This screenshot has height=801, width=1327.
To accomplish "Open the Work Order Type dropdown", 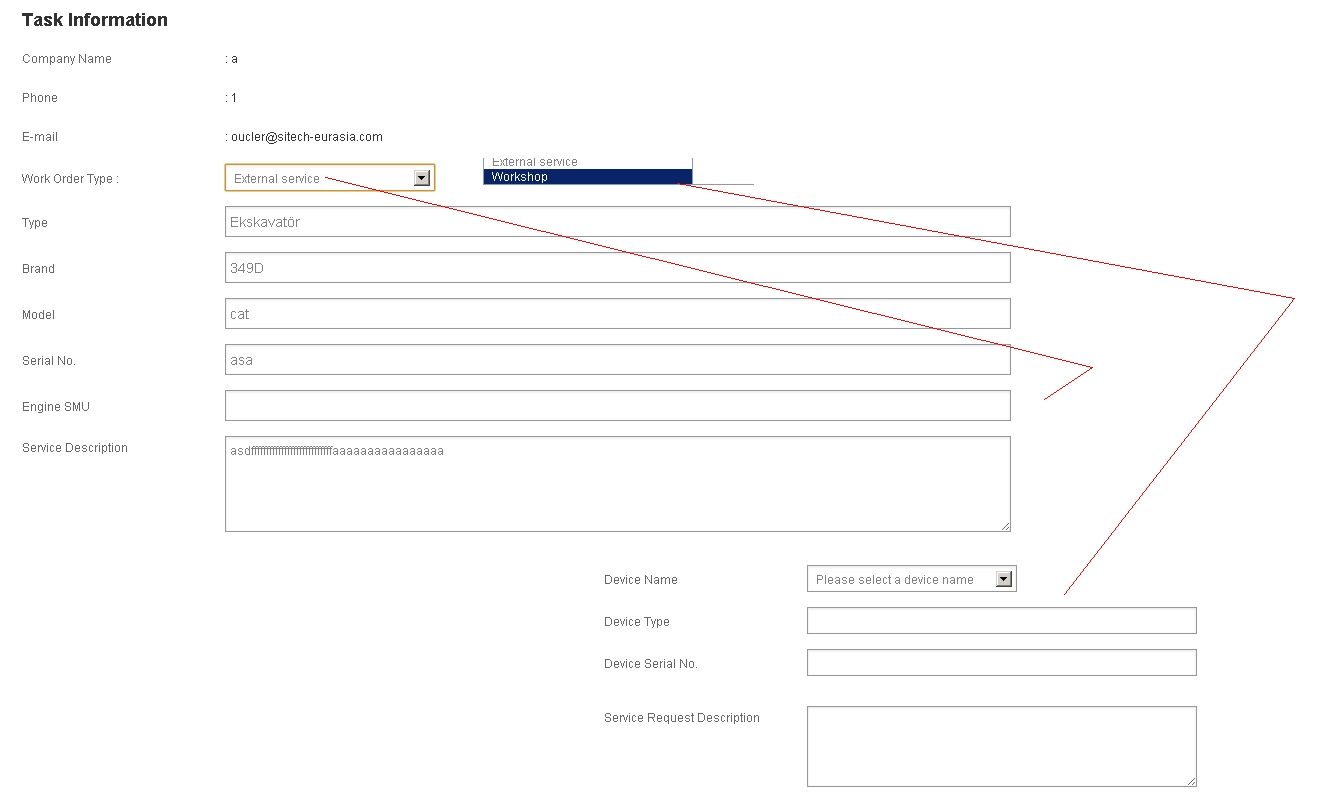I will [x=330, y=178].
